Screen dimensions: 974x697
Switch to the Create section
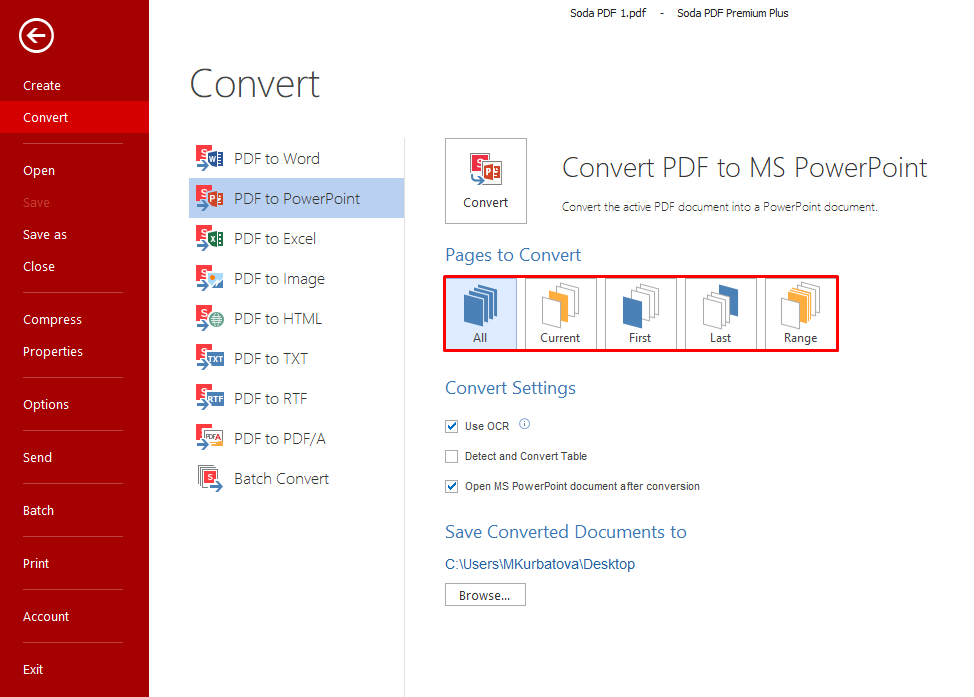[41, 86]
